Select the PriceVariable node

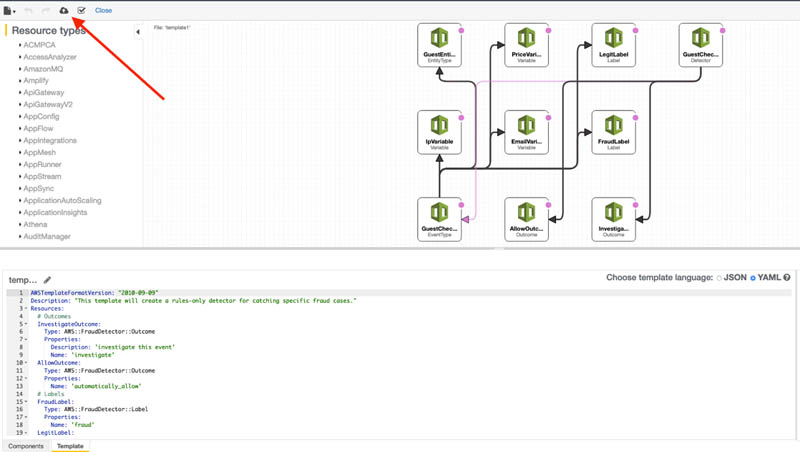527,45
